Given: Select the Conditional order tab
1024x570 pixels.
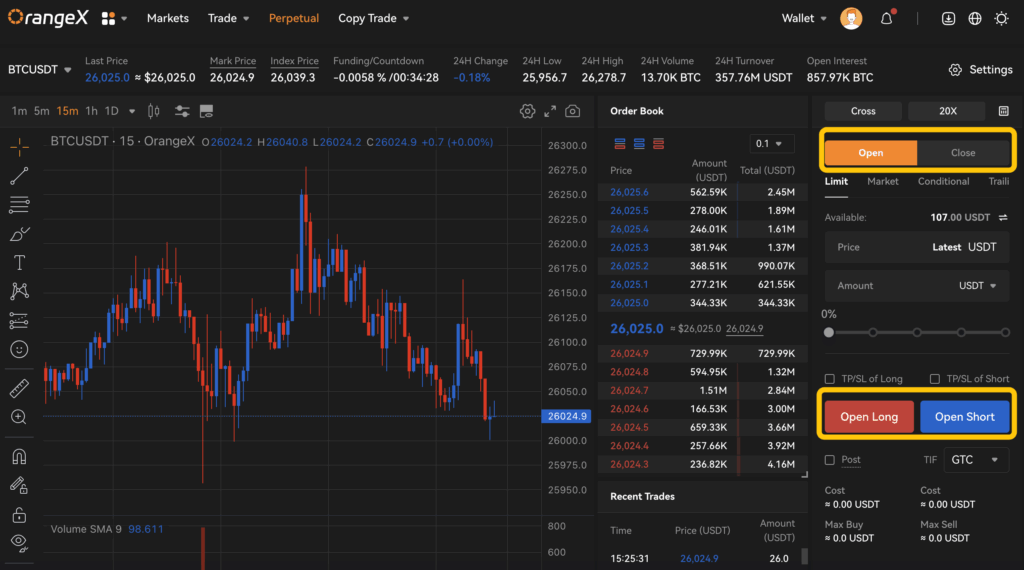Looking at the screenshot, I should 944,182.
